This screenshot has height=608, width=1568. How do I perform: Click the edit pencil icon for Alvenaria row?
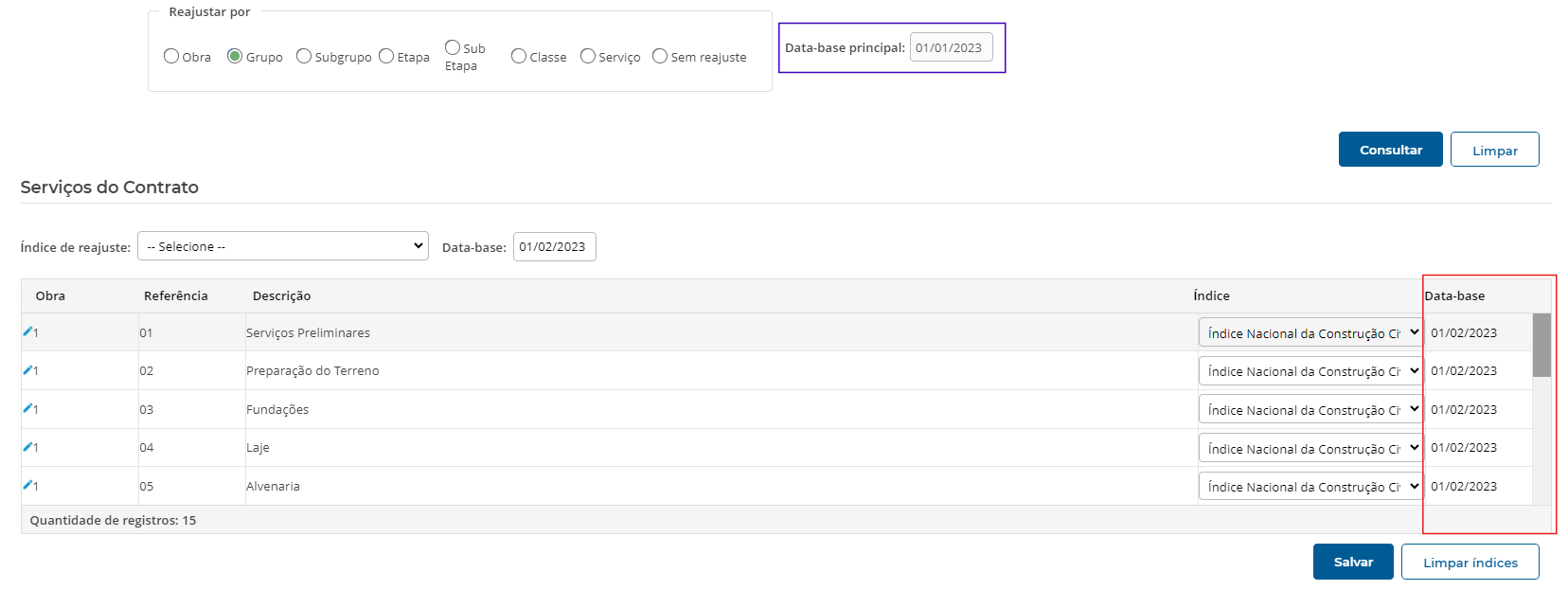coord(28,486)
